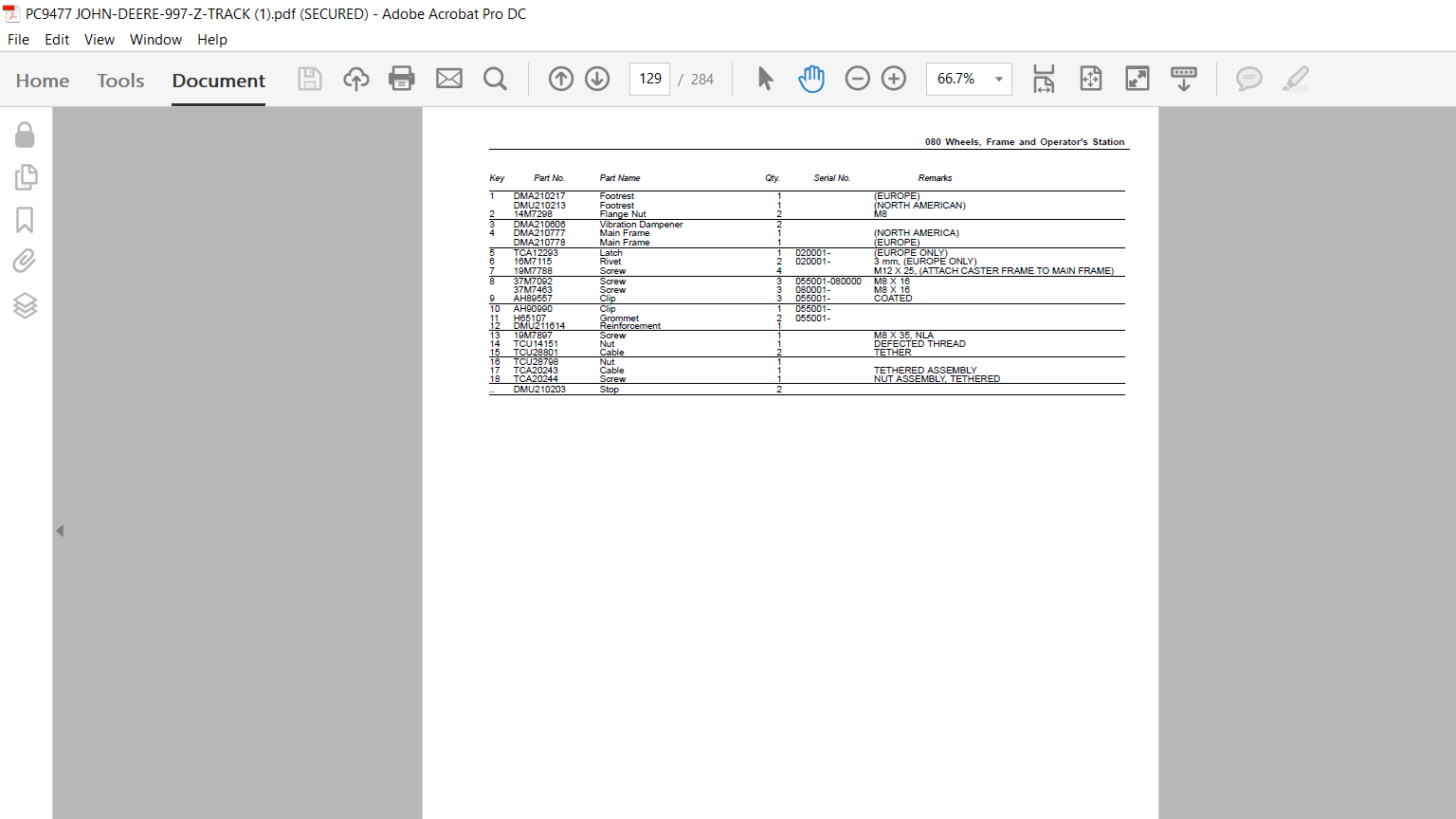Click part name Grommet

click(619, 318)
